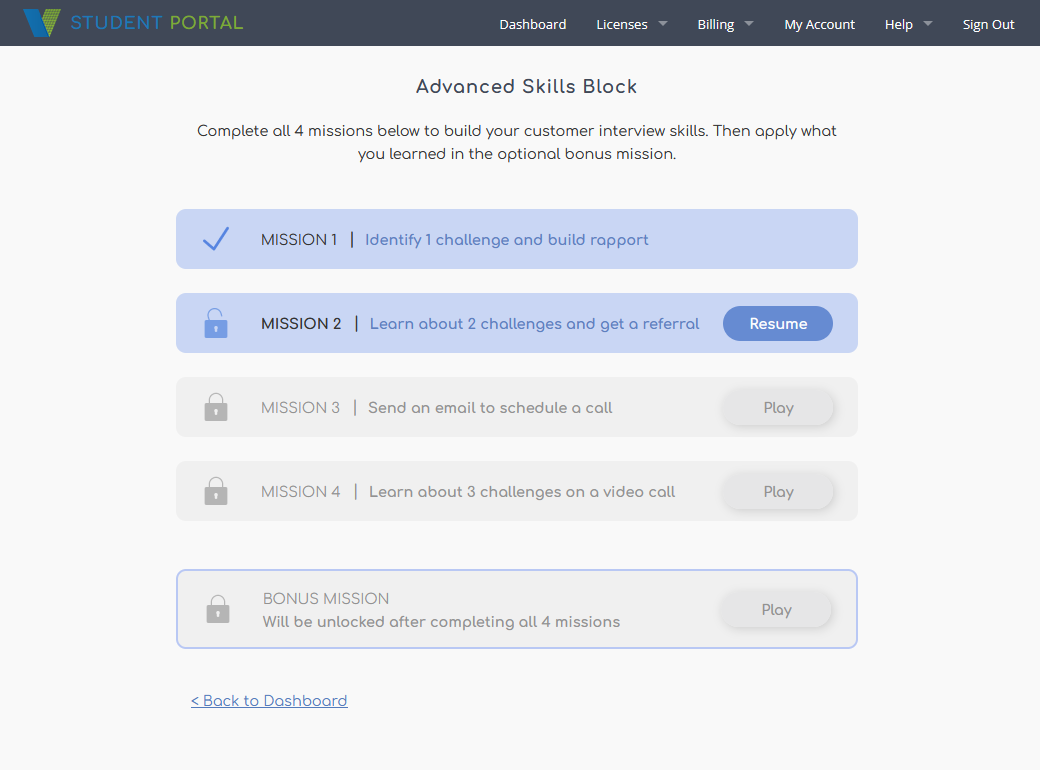Sign Out from the portal

[988, 24]
